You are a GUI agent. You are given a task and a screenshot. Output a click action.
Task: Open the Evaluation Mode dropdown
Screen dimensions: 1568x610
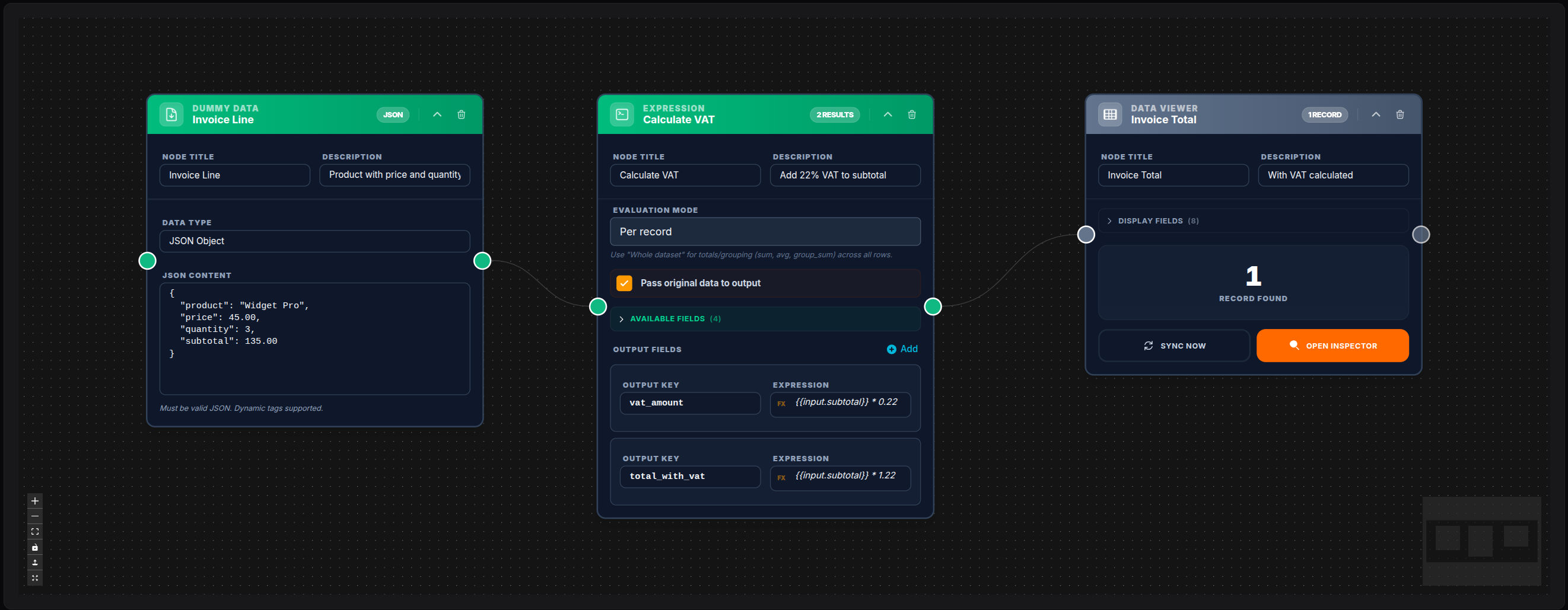coord(765,232)
